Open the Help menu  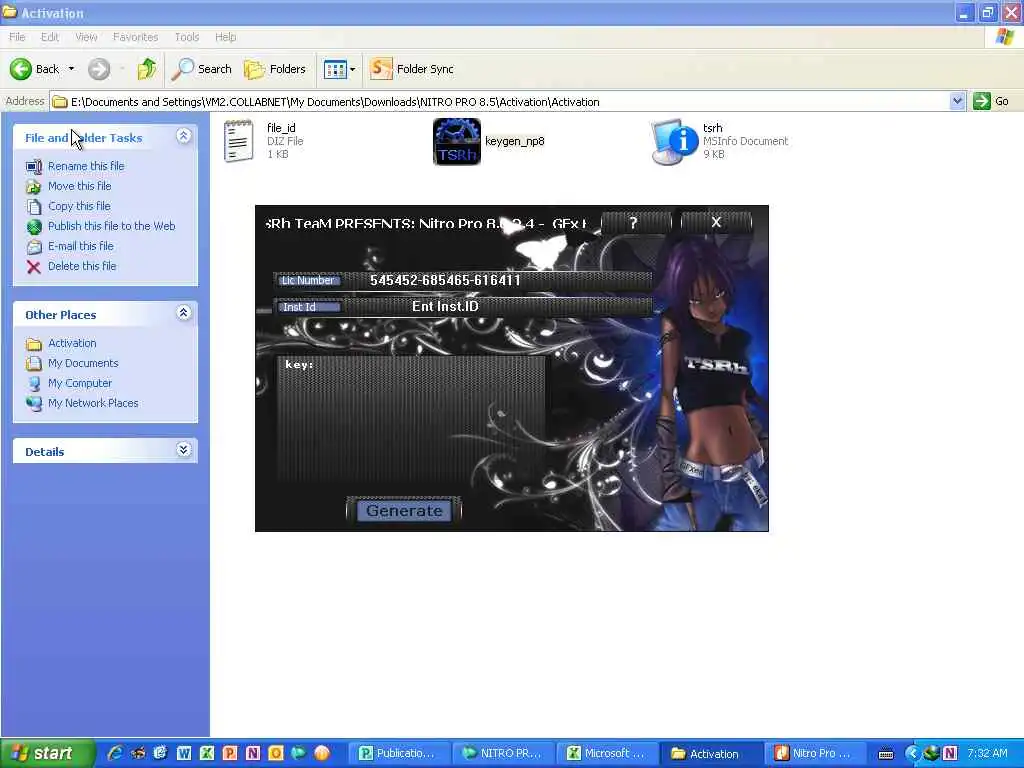click(225, 37)
